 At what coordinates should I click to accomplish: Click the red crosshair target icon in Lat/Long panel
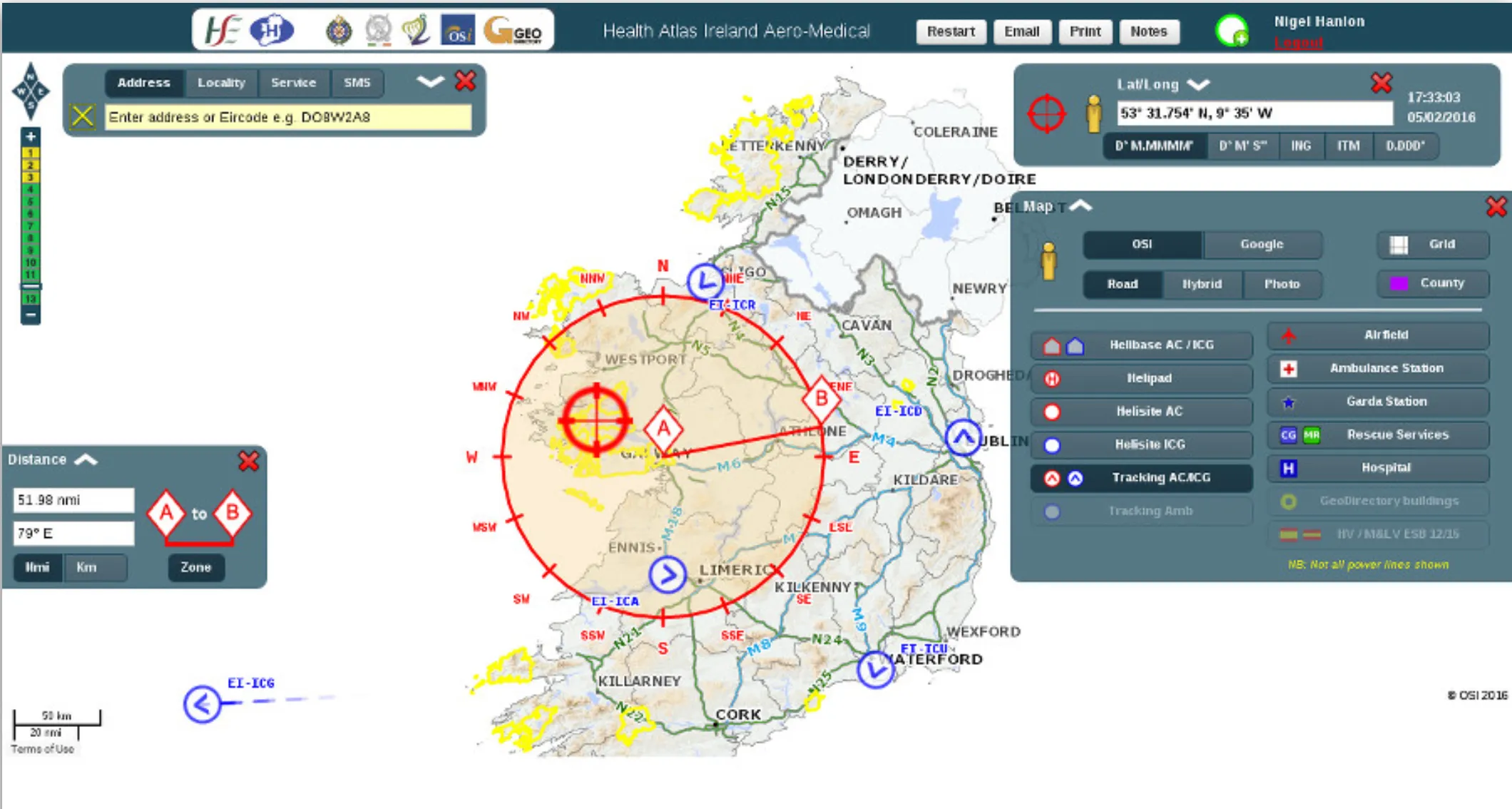tap(1046, 113)
